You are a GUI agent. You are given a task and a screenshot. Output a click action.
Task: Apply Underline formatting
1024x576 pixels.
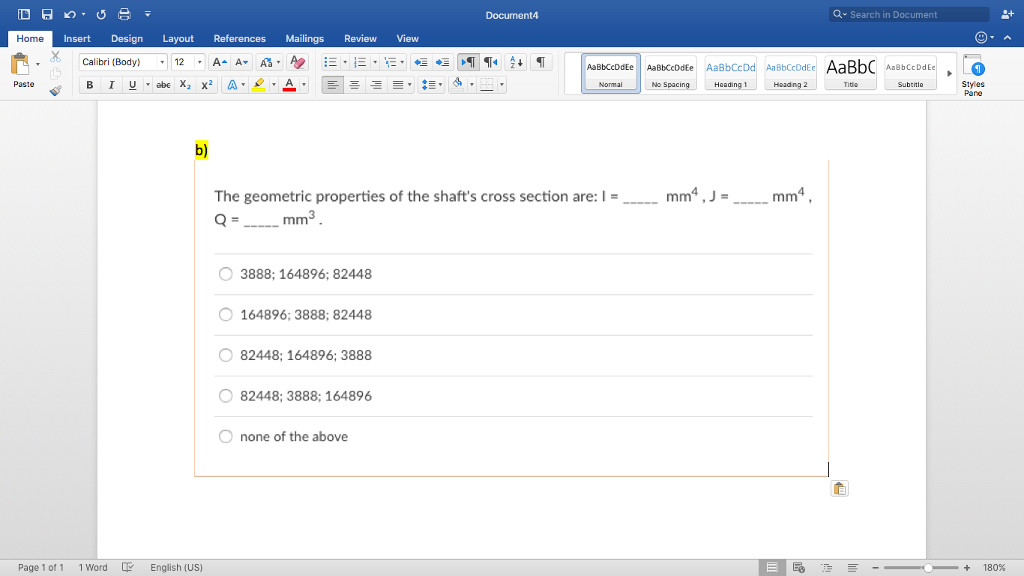point(133,85)
